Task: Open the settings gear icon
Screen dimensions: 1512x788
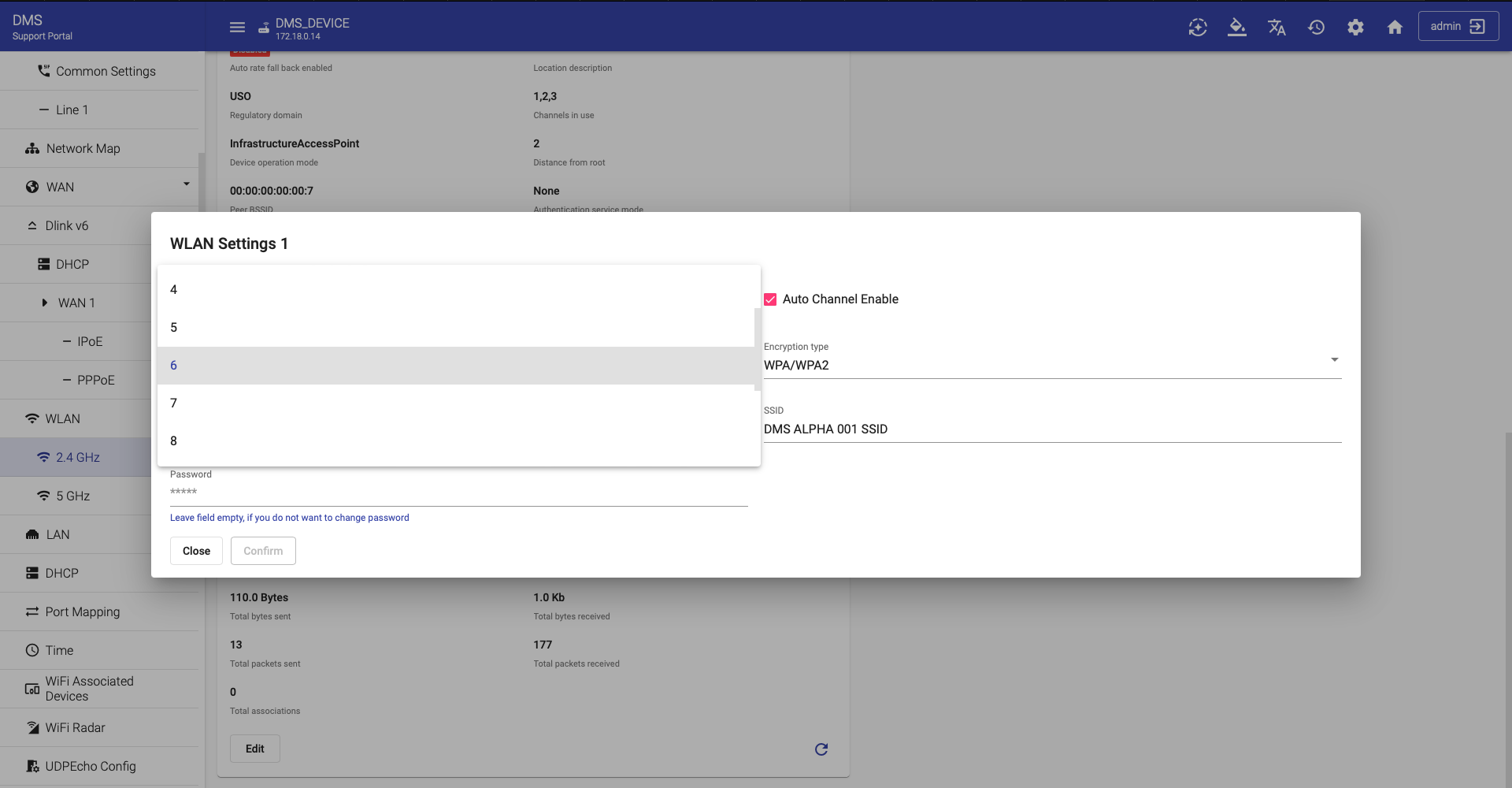Action: click(1355, 28)
